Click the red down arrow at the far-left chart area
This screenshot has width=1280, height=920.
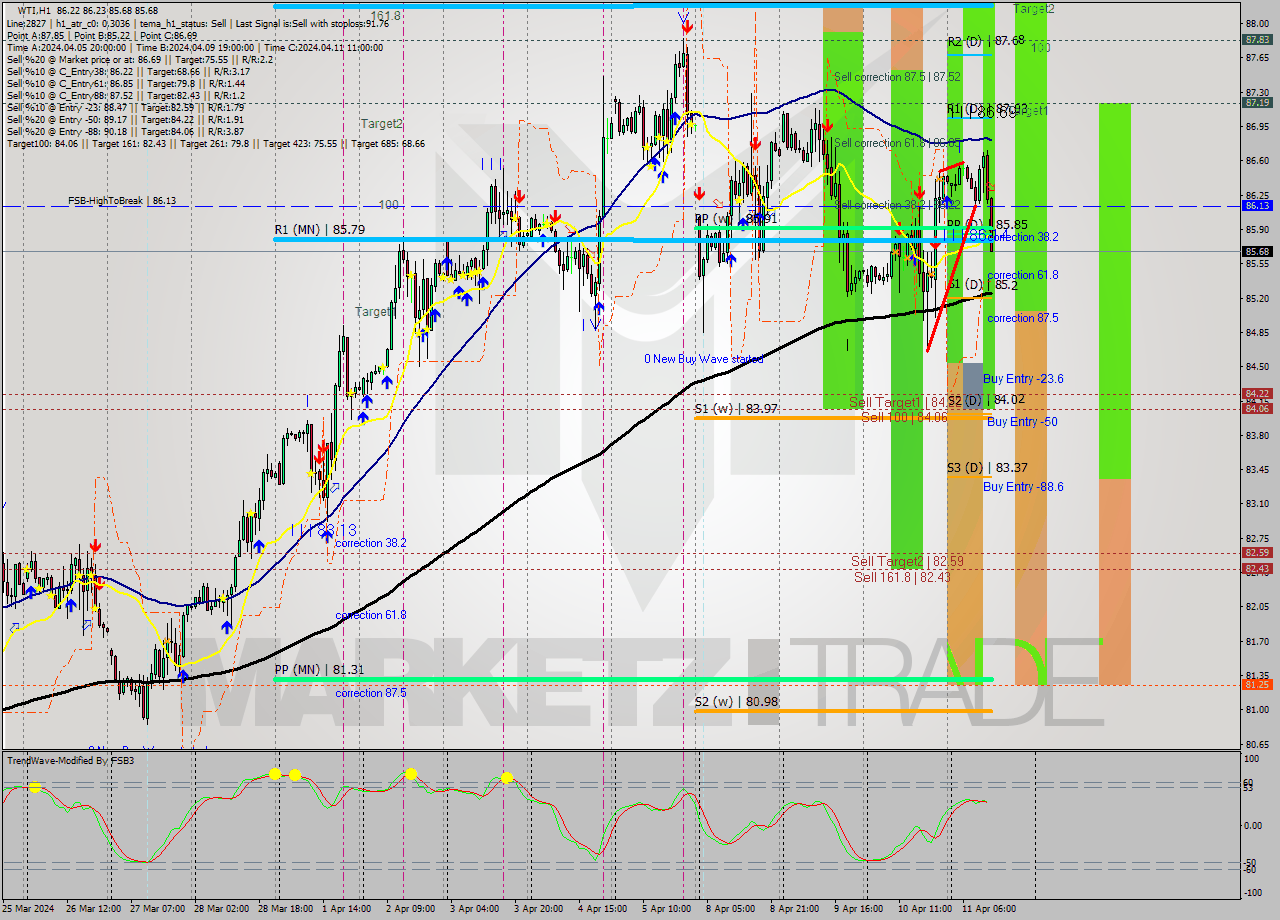95,547
